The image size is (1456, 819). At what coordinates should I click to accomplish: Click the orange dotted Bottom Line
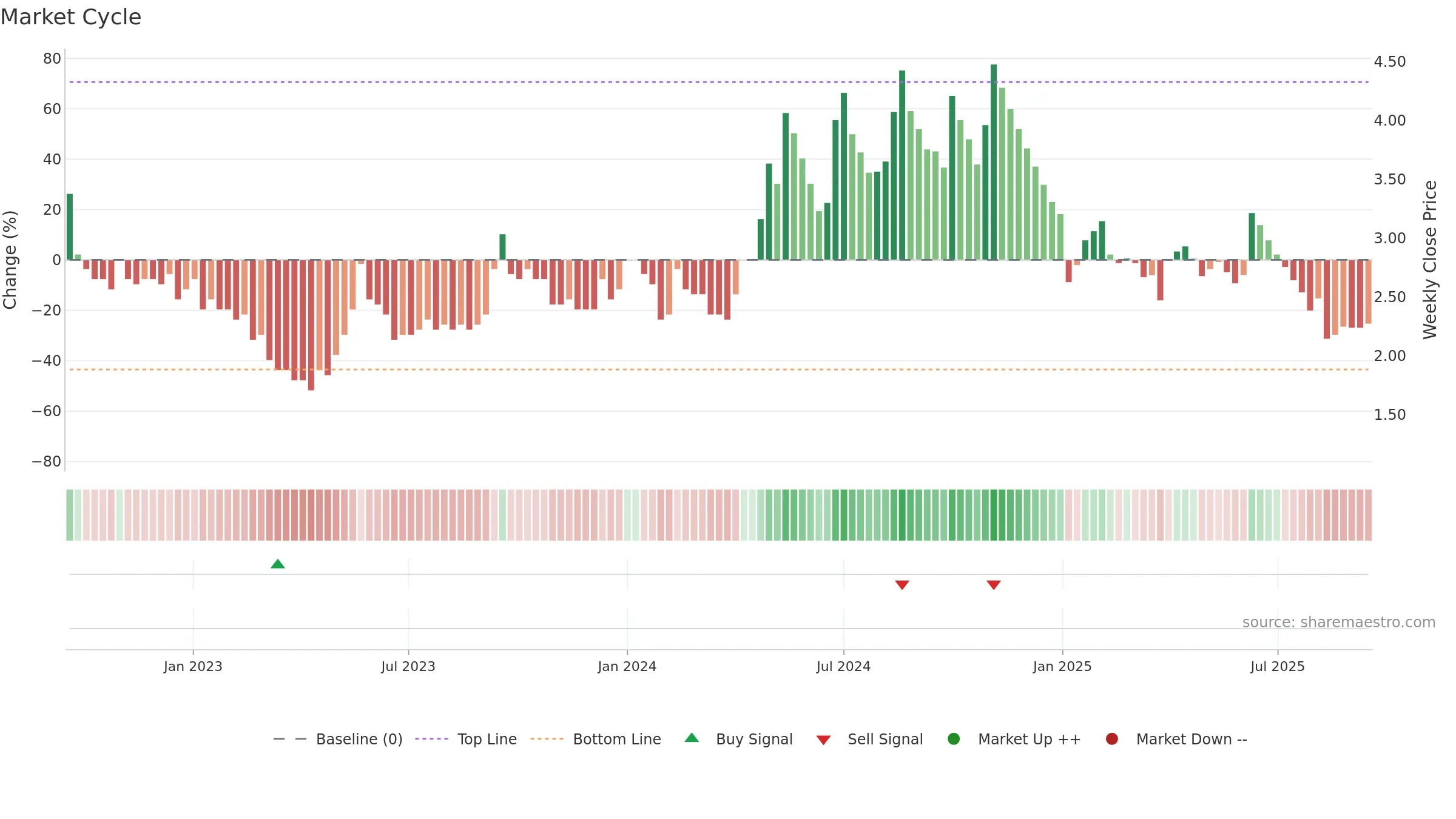(719, 369)
